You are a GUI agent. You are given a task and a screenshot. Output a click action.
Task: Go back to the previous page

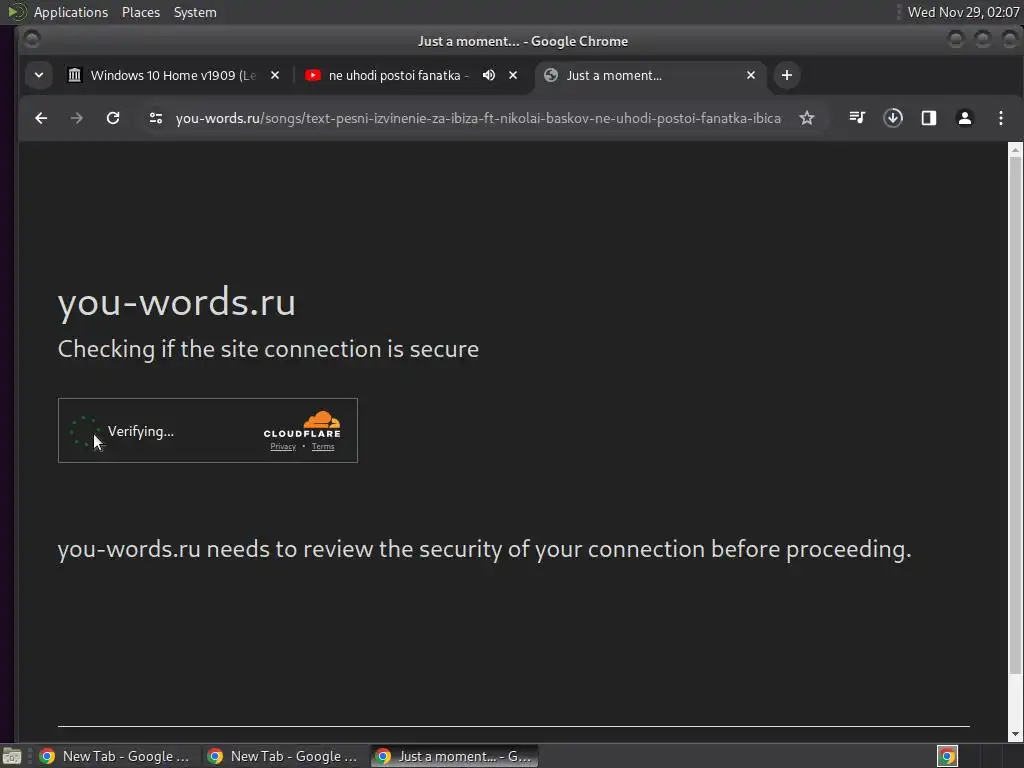(x=41, y=118)
